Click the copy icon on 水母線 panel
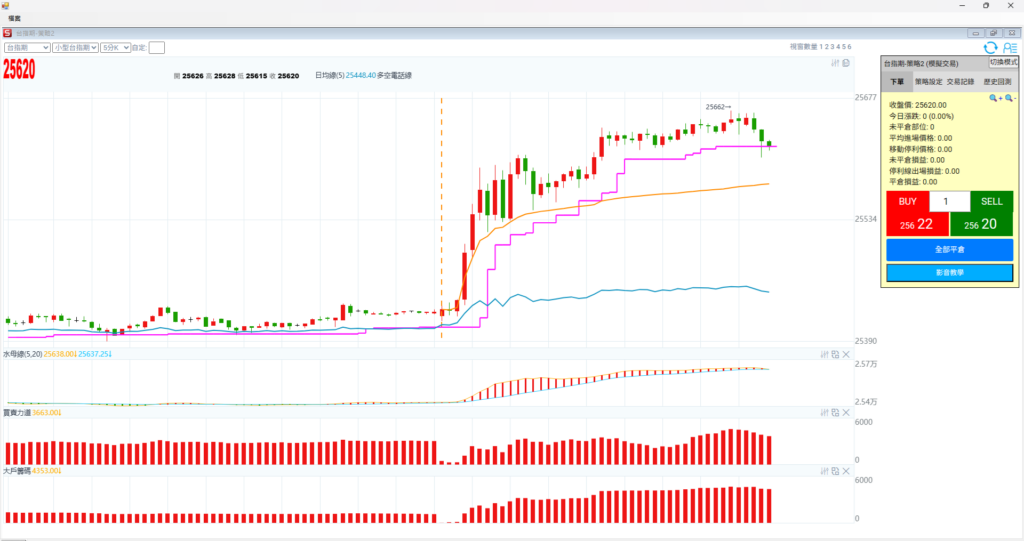Viewport: 1024px width, 541px height. pyautogui.click(x=835, y=354)
